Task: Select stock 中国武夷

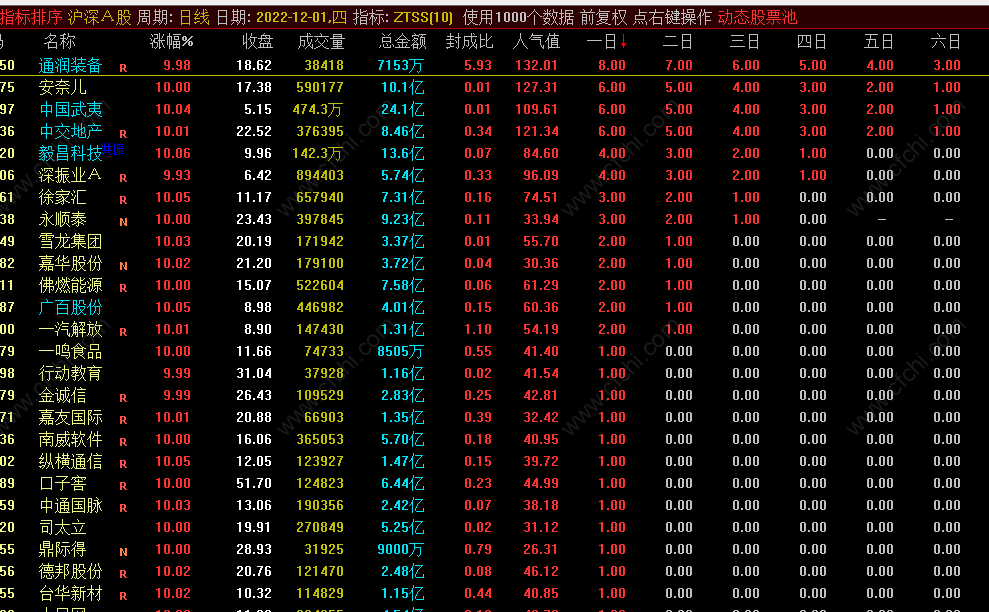Action: click(70, 109)
